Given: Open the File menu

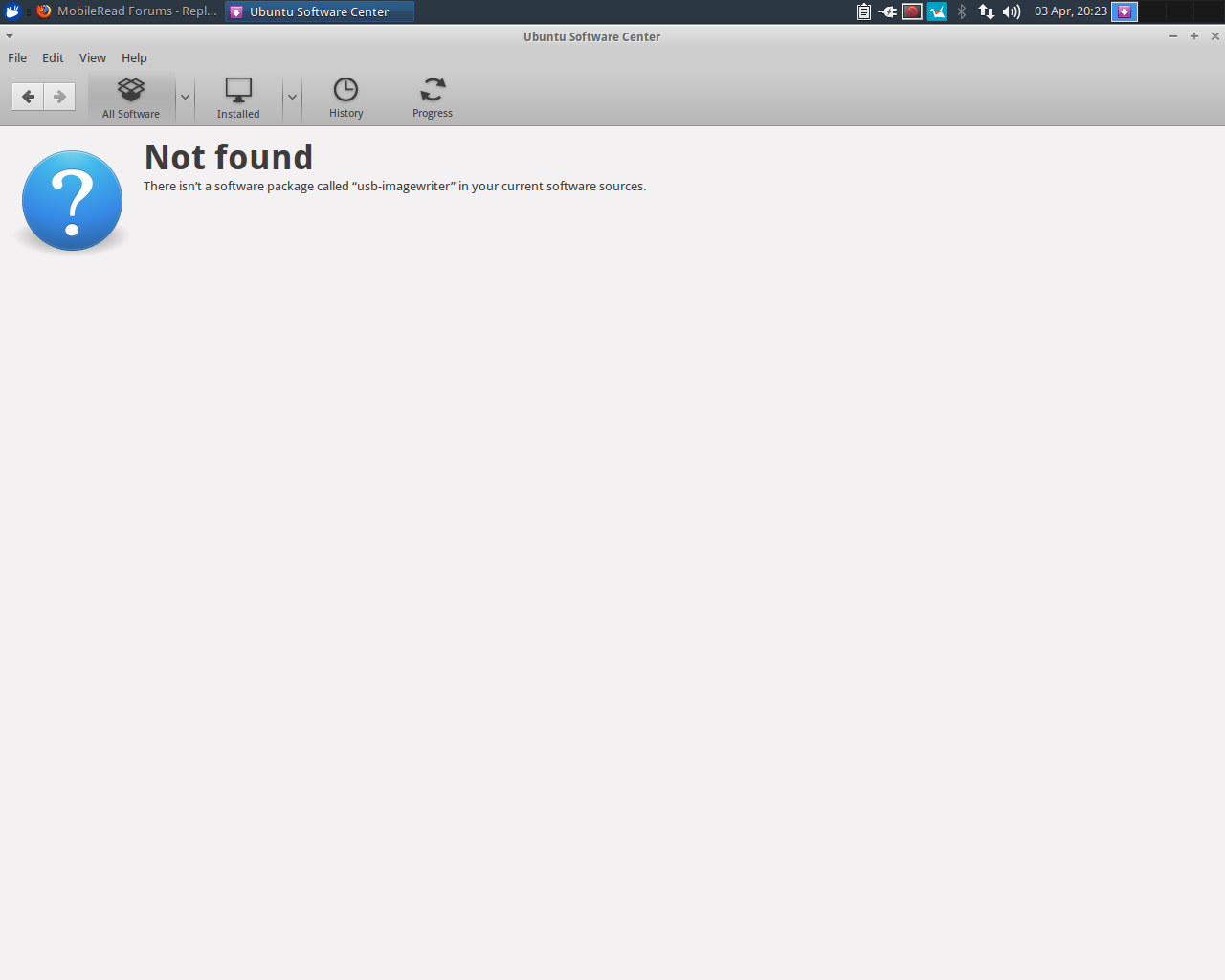Looking at the screenshot, I should (x=17, y=57).
